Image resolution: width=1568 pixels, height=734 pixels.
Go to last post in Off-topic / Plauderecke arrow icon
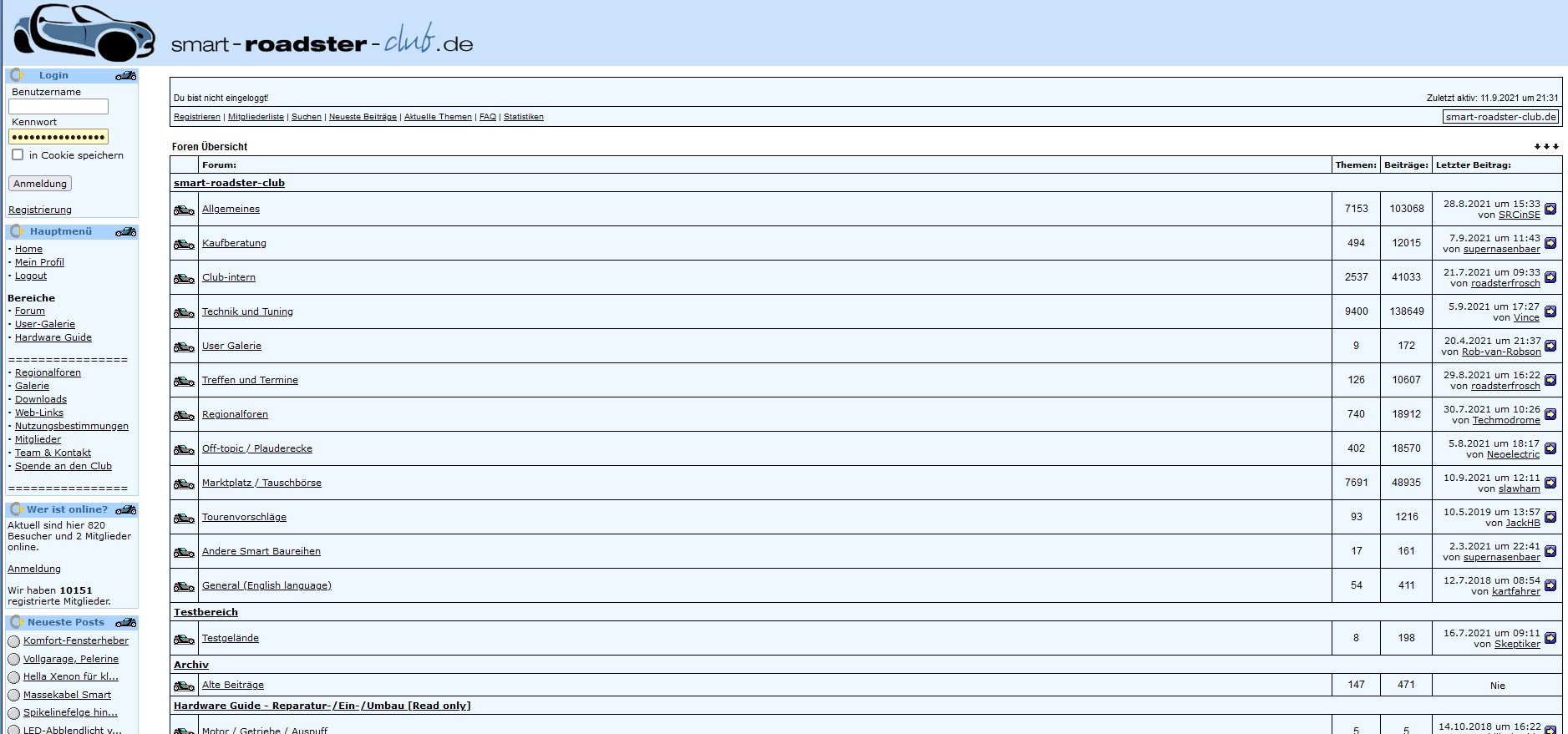1550,448
